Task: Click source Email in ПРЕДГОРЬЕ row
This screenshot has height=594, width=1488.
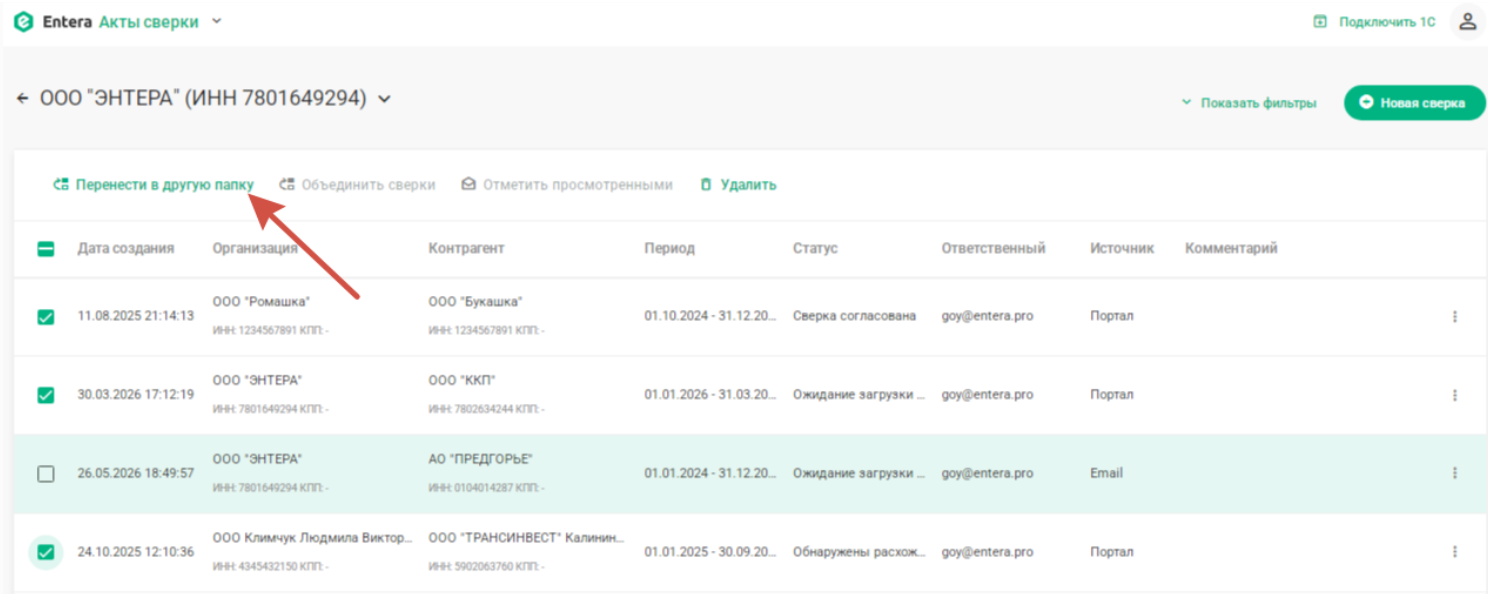Action: (1106, 473)
